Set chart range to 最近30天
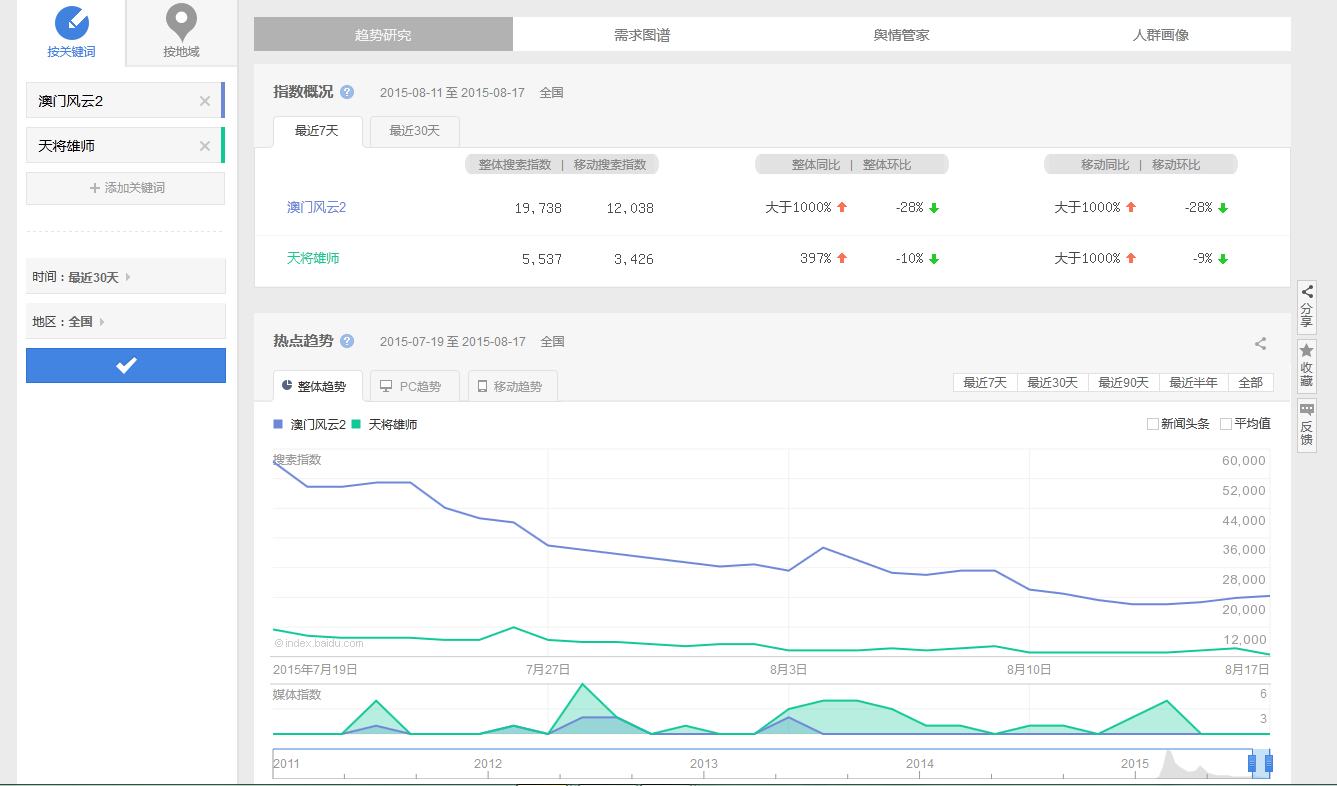Image resolution: width=1337 pixels, height=786 pixels. (1052, 383)
